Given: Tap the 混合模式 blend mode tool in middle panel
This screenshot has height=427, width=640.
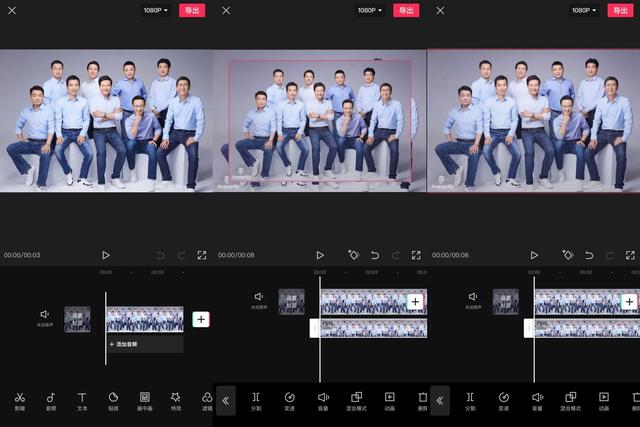Looking at the screenshot, I should (356, 401).
